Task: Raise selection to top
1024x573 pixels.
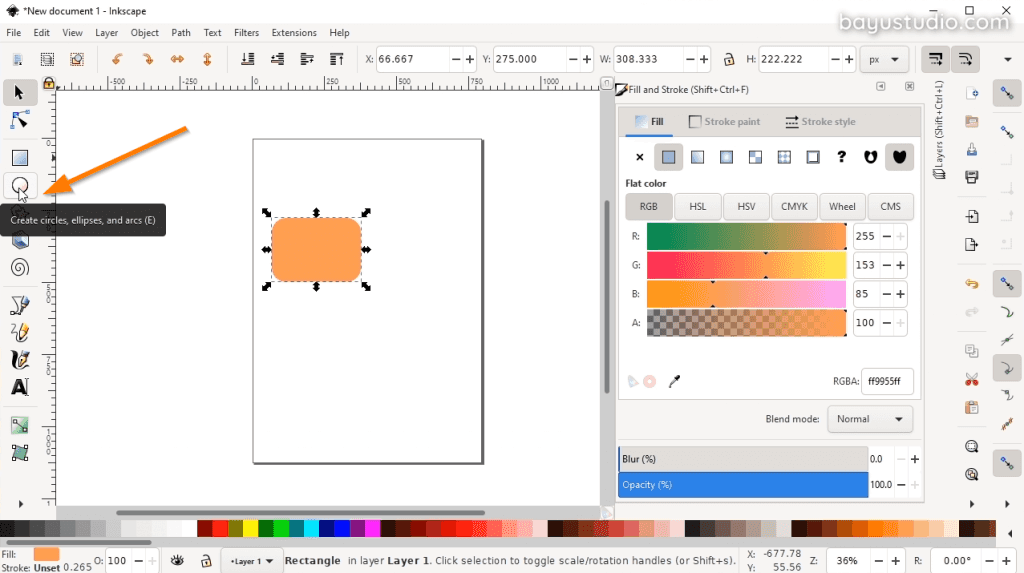Action: (x=337, y=59)
